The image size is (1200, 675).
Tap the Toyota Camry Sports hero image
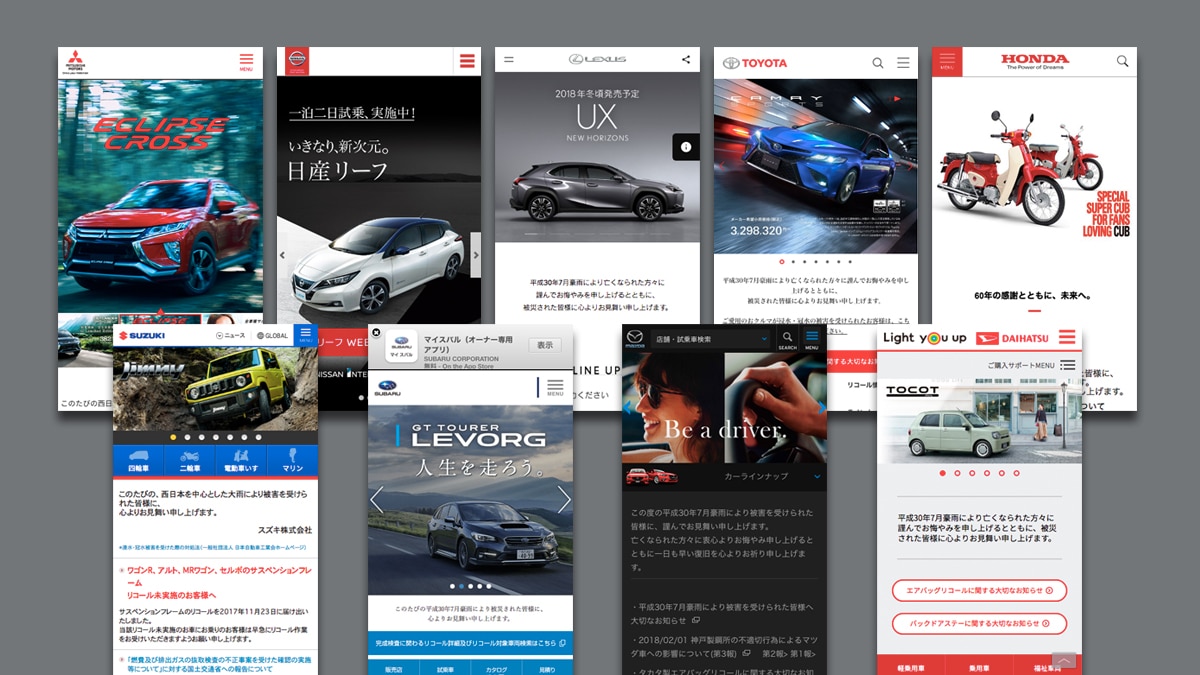click(x=815, y=165)
